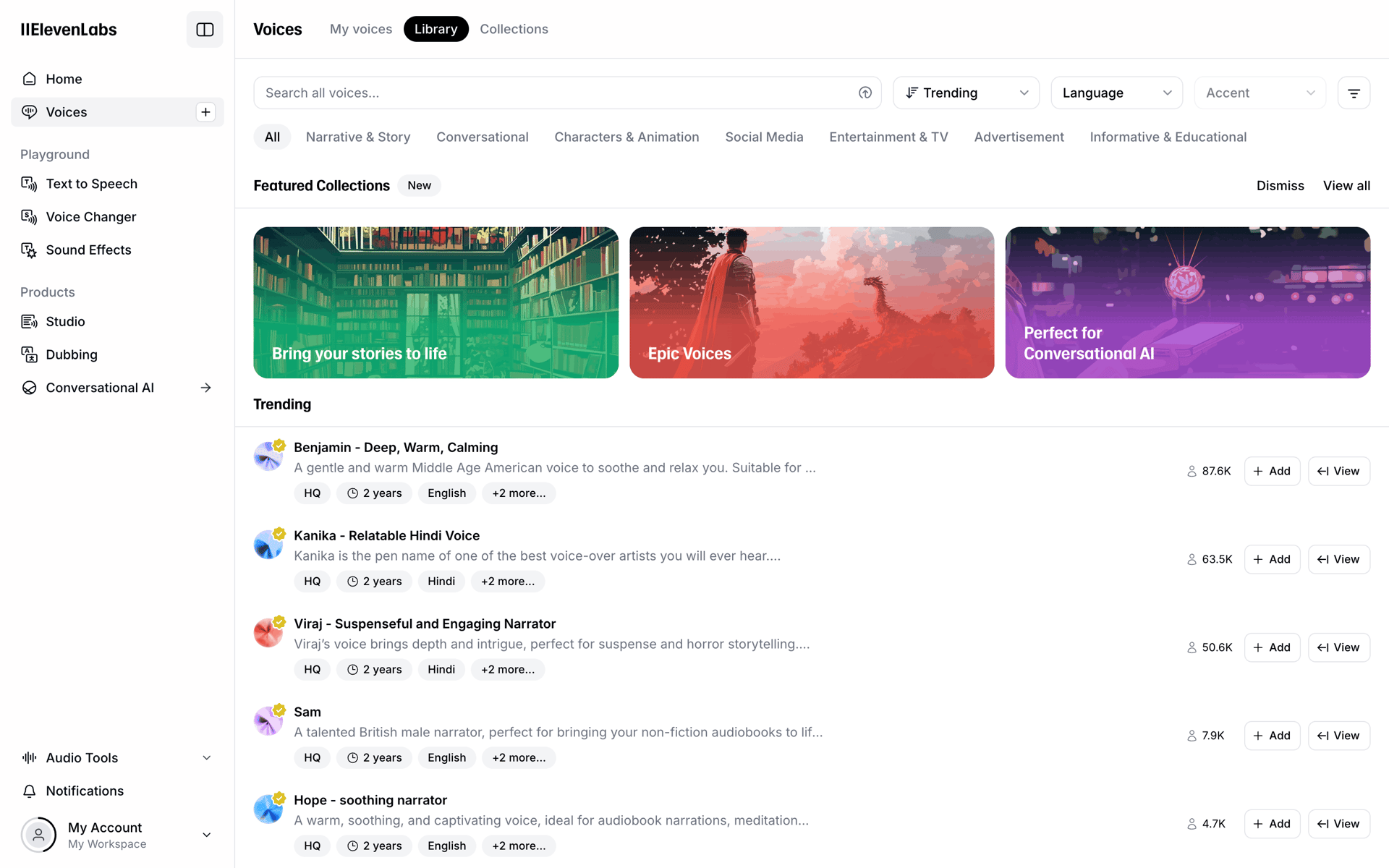Click Hope voice avatar

pos(268,809)
